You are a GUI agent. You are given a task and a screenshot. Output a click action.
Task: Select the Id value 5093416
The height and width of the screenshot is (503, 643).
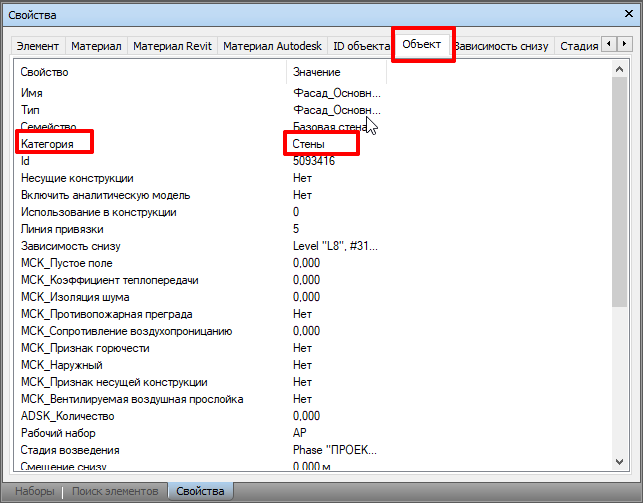[313, 161]
